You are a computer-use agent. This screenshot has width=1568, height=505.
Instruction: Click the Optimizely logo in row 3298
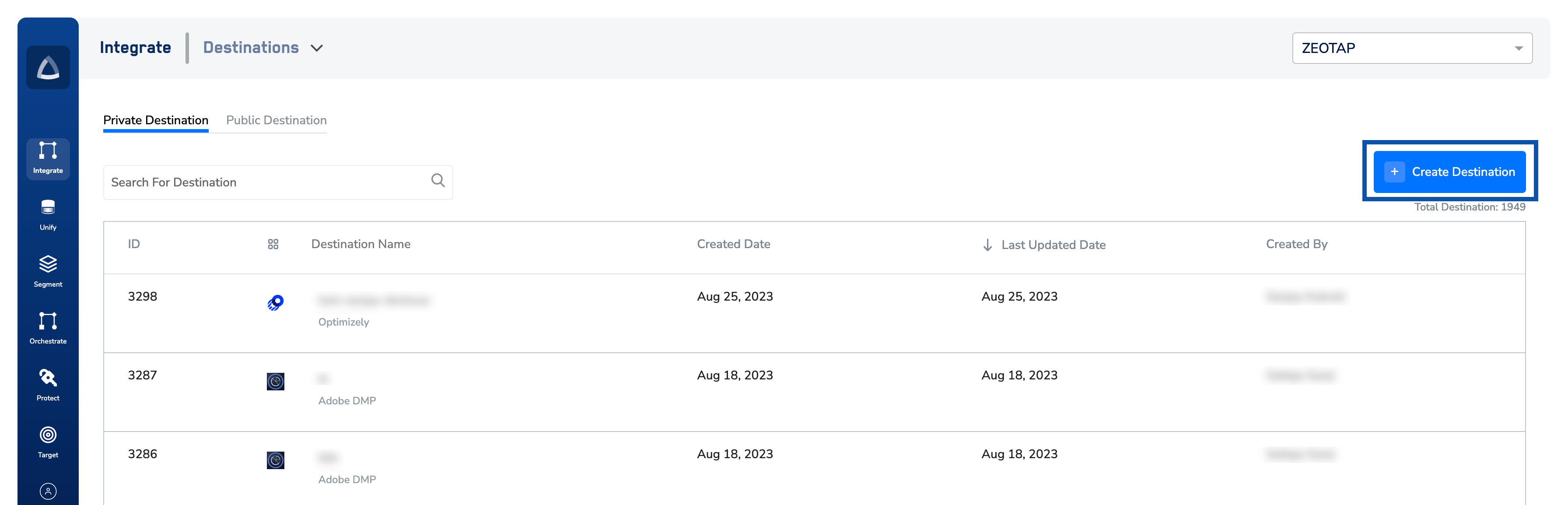click(x=276, y=303)
